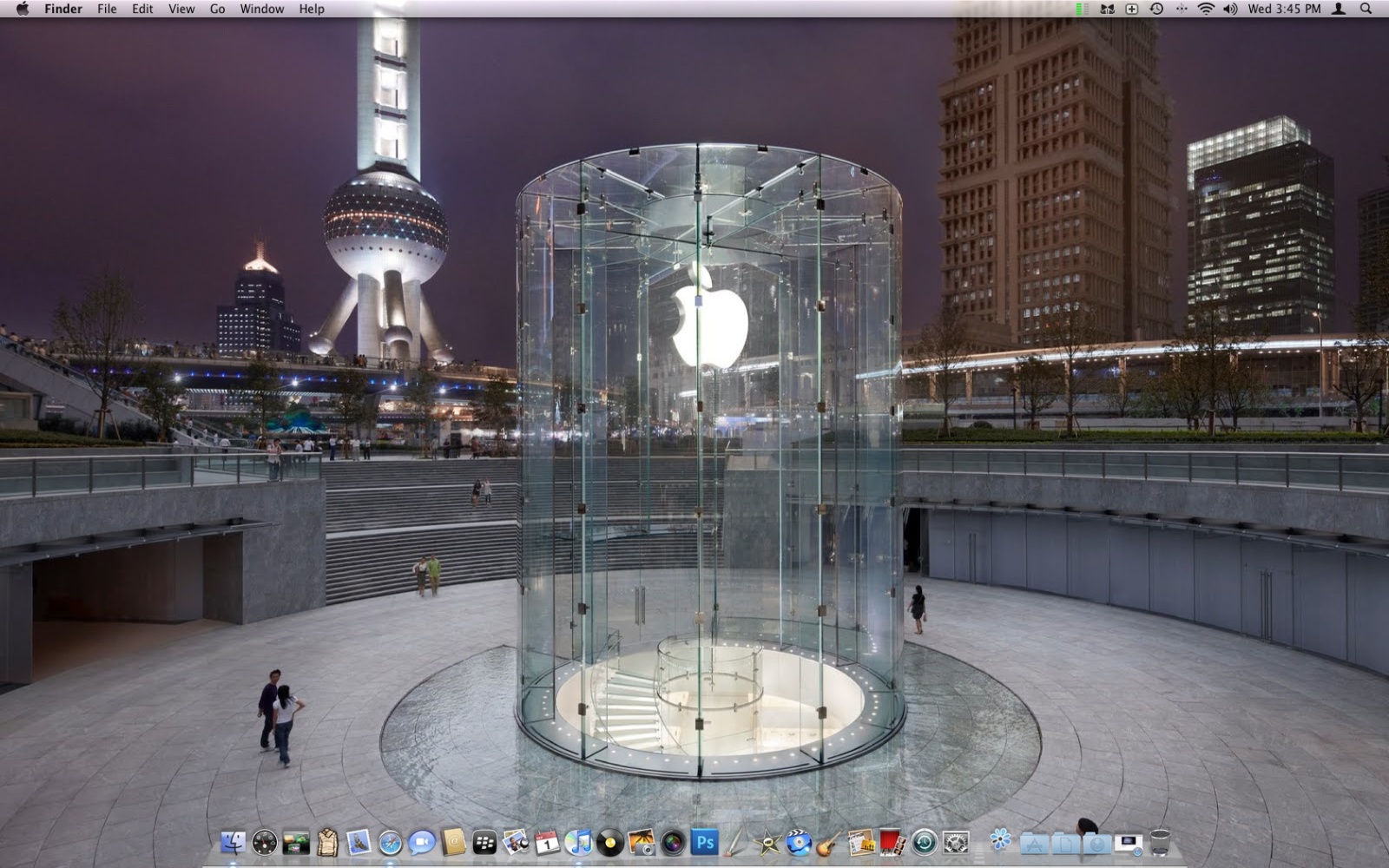This screenshot has width=1389, height=868.
Task: Launch Dashboard from the Dock
Action: pos(264,842)
